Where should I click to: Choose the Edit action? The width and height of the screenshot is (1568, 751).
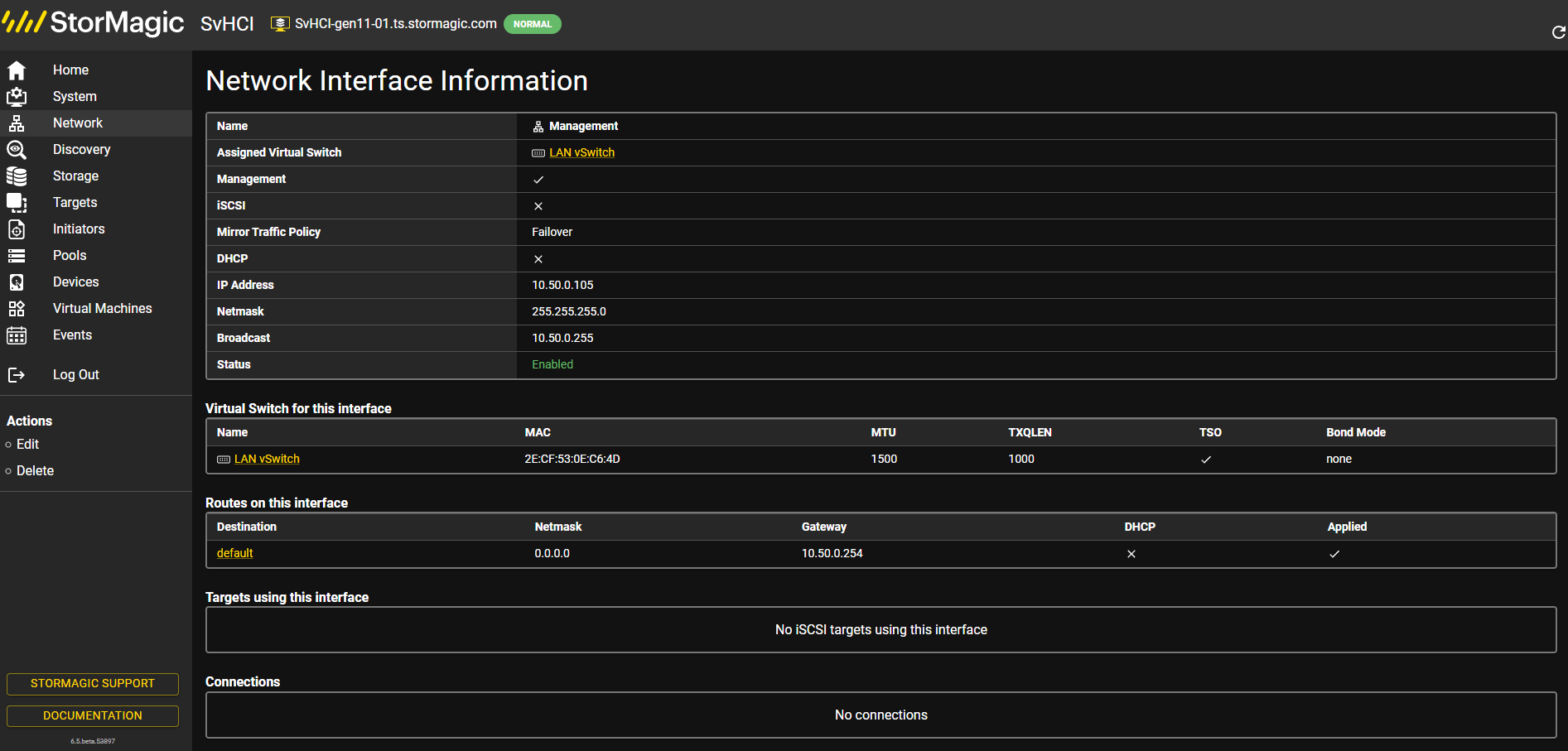pyautogui.click(x=27, y=445)
